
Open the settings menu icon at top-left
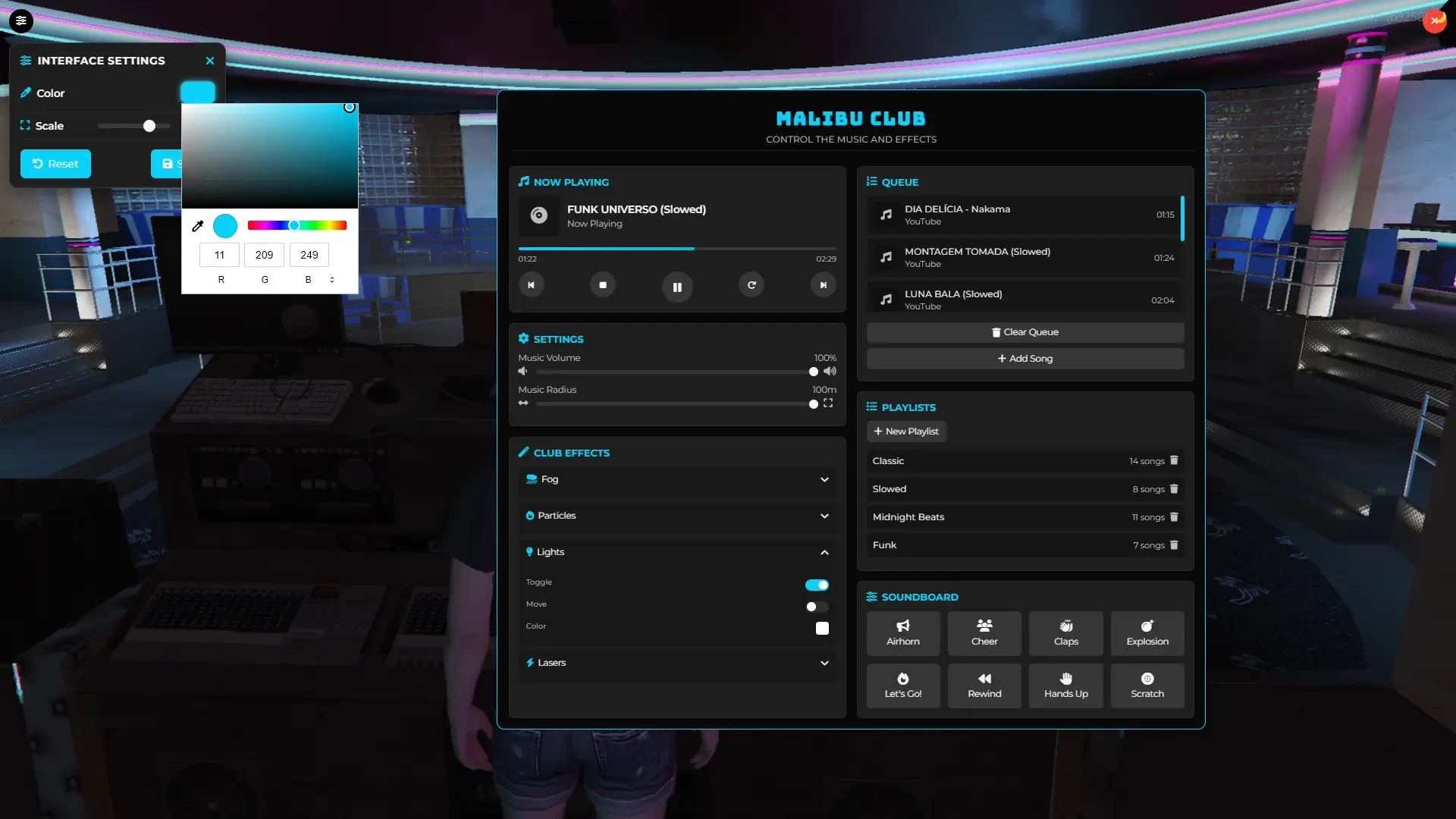point(21,20)
